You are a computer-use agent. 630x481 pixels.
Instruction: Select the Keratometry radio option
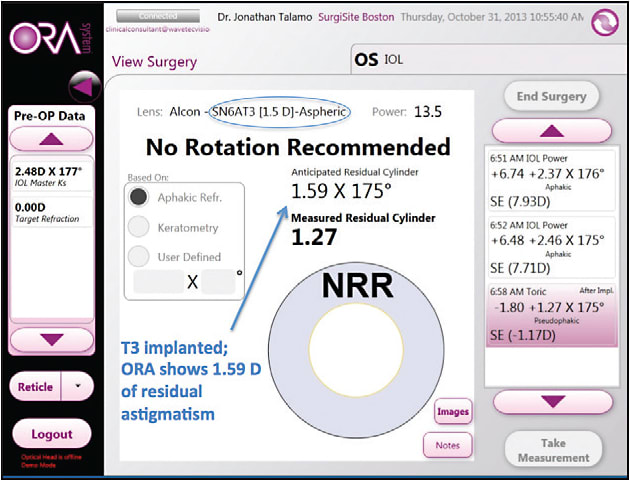pos(138,227)
